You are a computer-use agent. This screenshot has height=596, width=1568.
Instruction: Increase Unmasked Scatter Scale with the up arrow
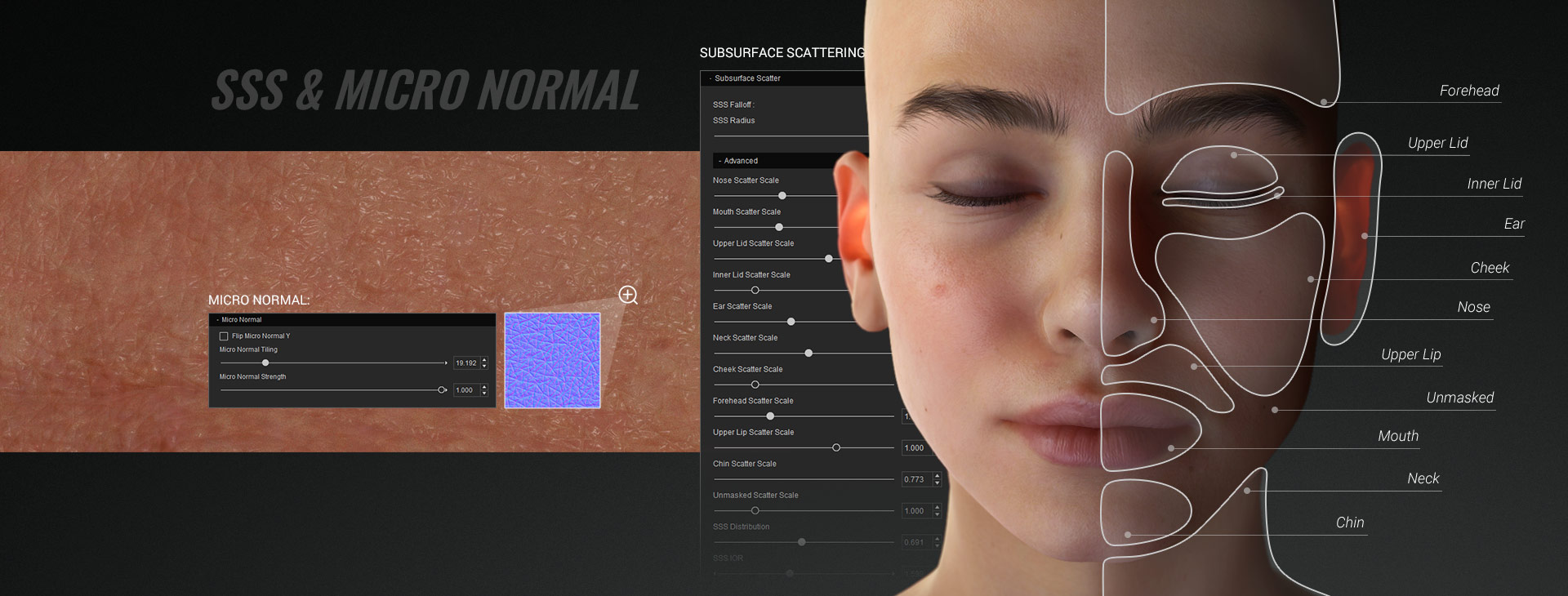tap(937, 507)
